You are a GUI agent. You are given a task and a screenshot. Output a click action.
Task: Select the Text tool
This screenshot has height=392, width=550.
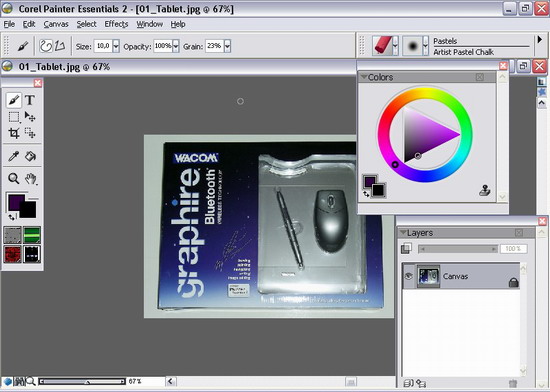coord(30,100)
